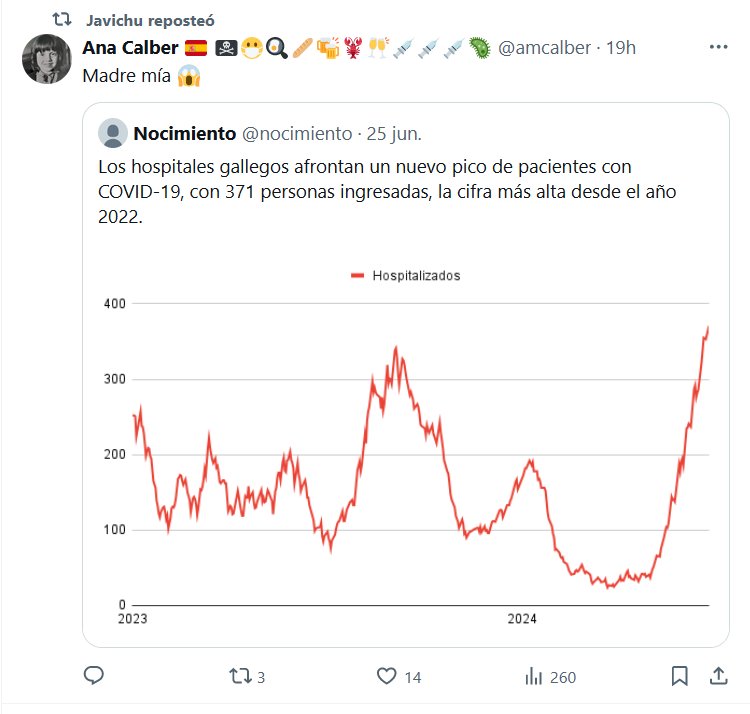
Task: Share the tweet via upload arrow icon
Action: pyautogui.click(x=717, y=677)
